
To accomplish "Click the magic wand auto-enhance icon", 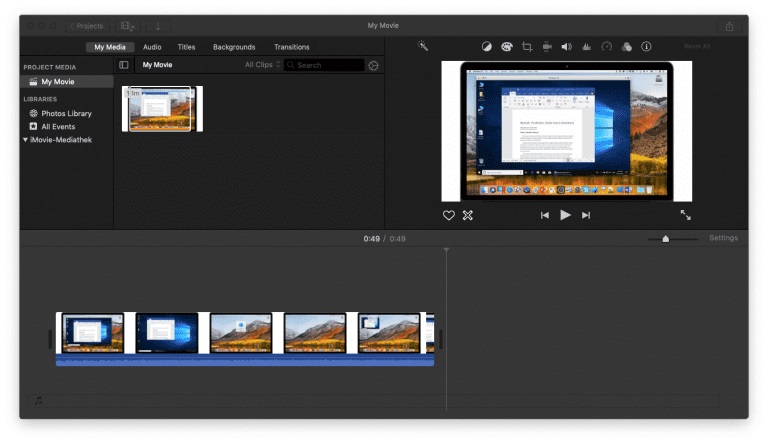I will point(422,46).
